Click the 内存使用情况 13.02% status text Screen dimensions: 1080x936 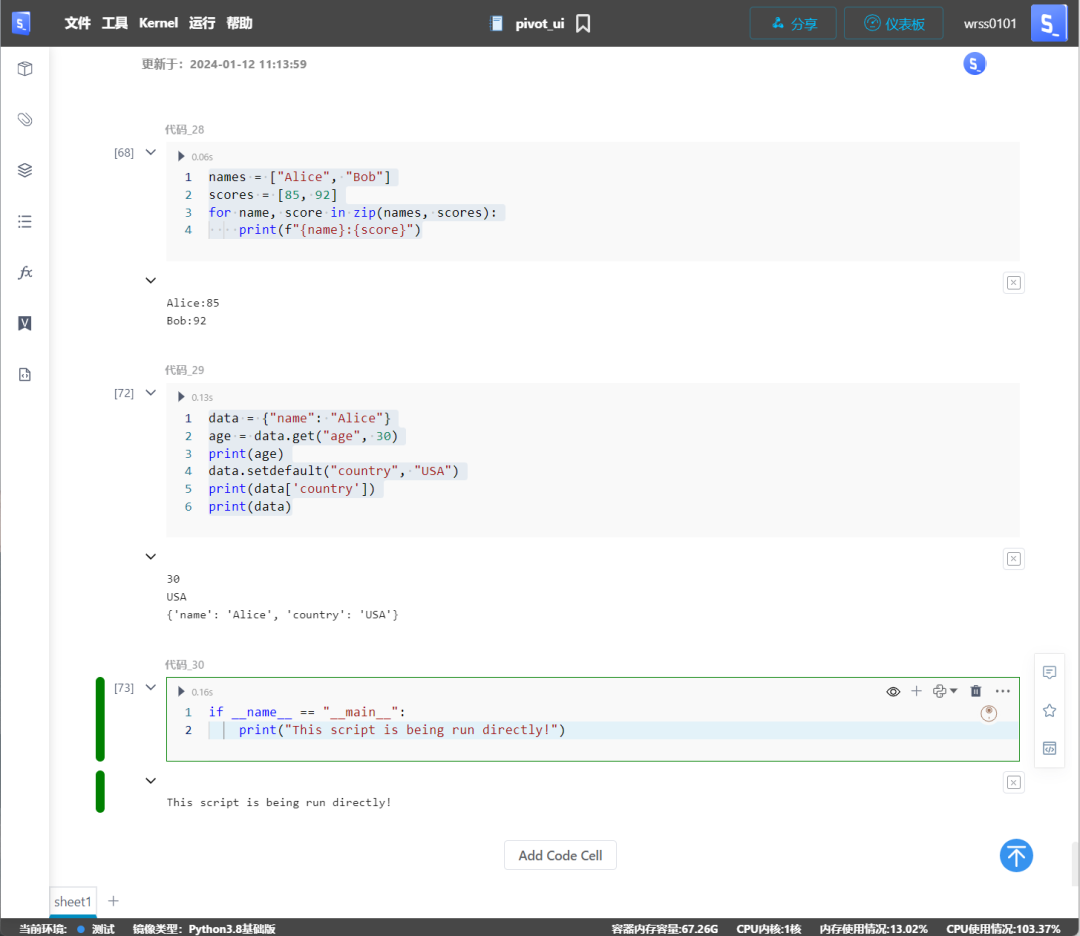point(873,929)
